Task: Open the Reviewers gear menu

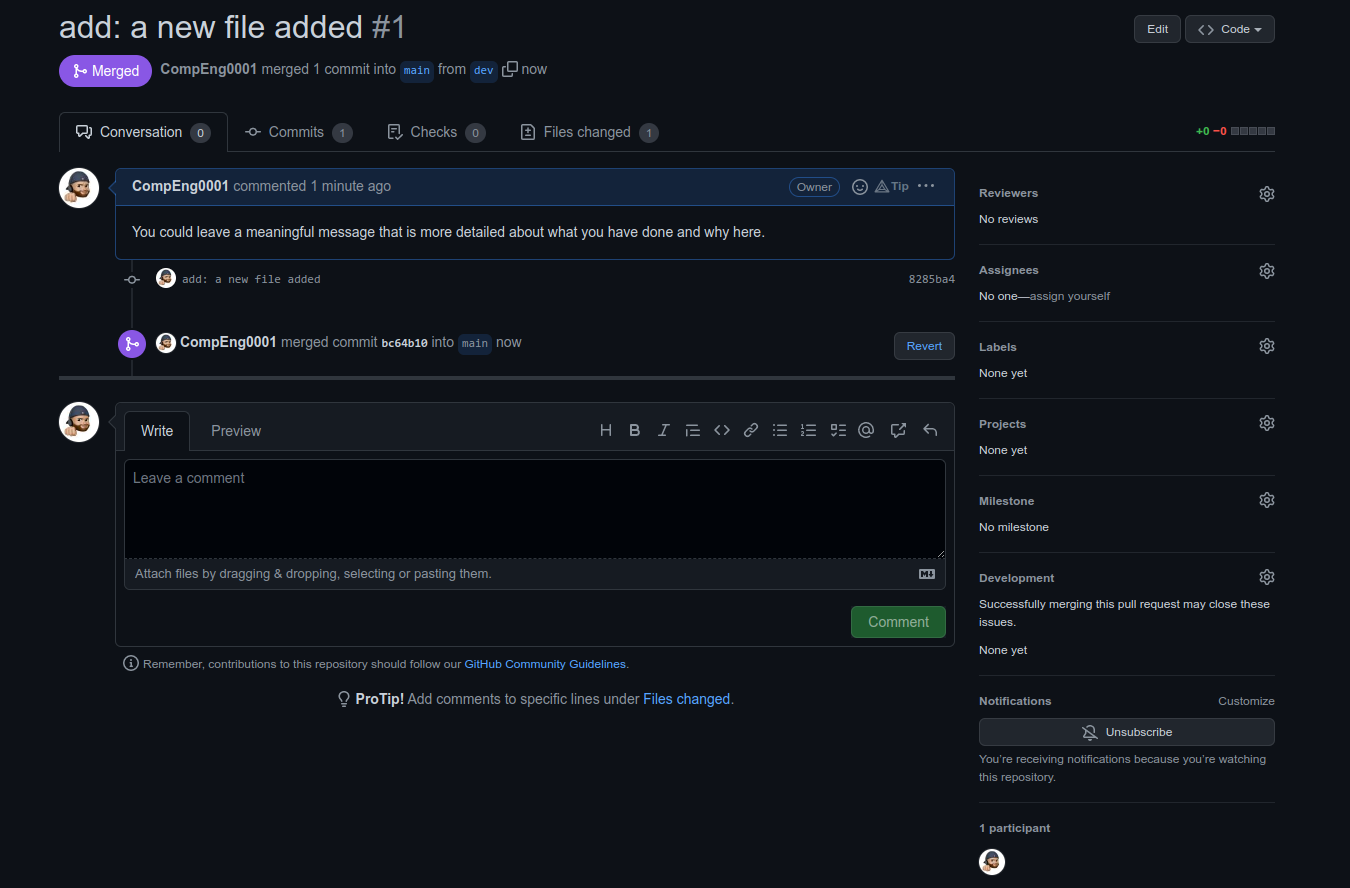Action: (1266, 194)
